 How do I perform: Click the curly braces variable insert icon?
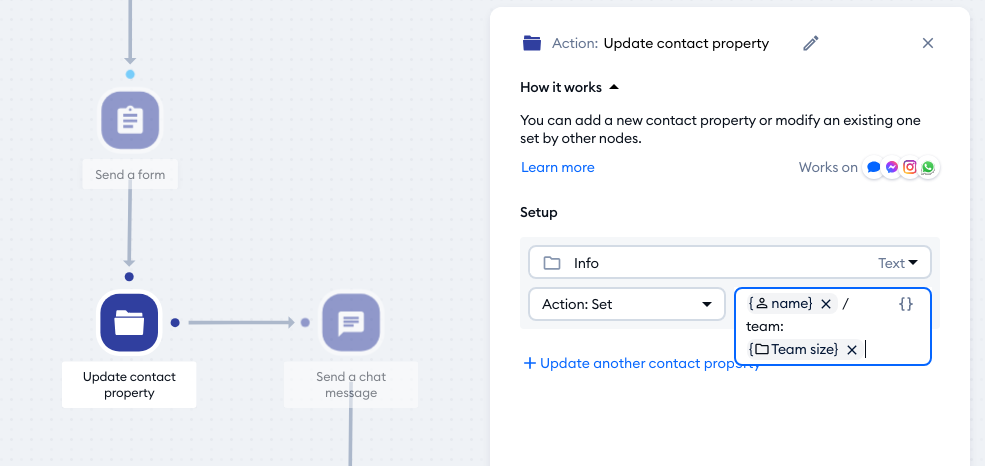pos(906,304)
